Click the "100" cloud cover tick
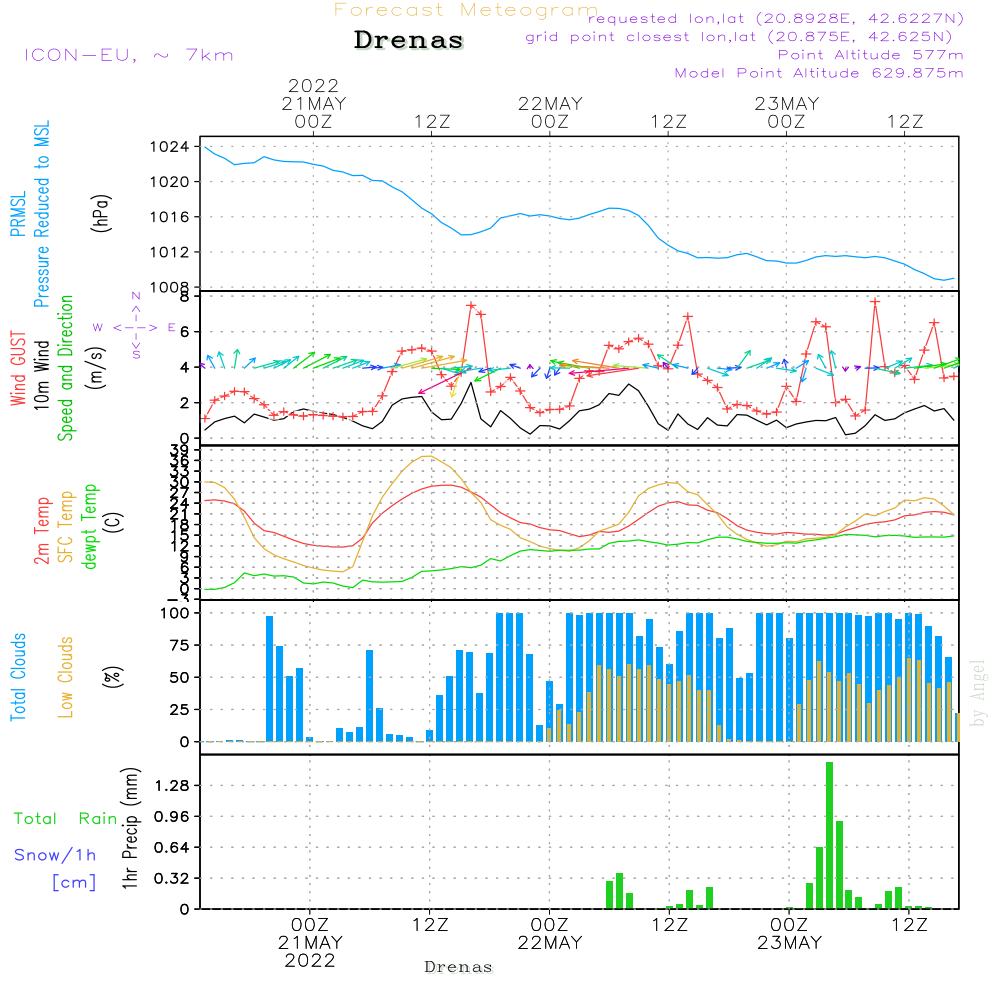The image size is (1000, 1000). [x=175, y=614]
